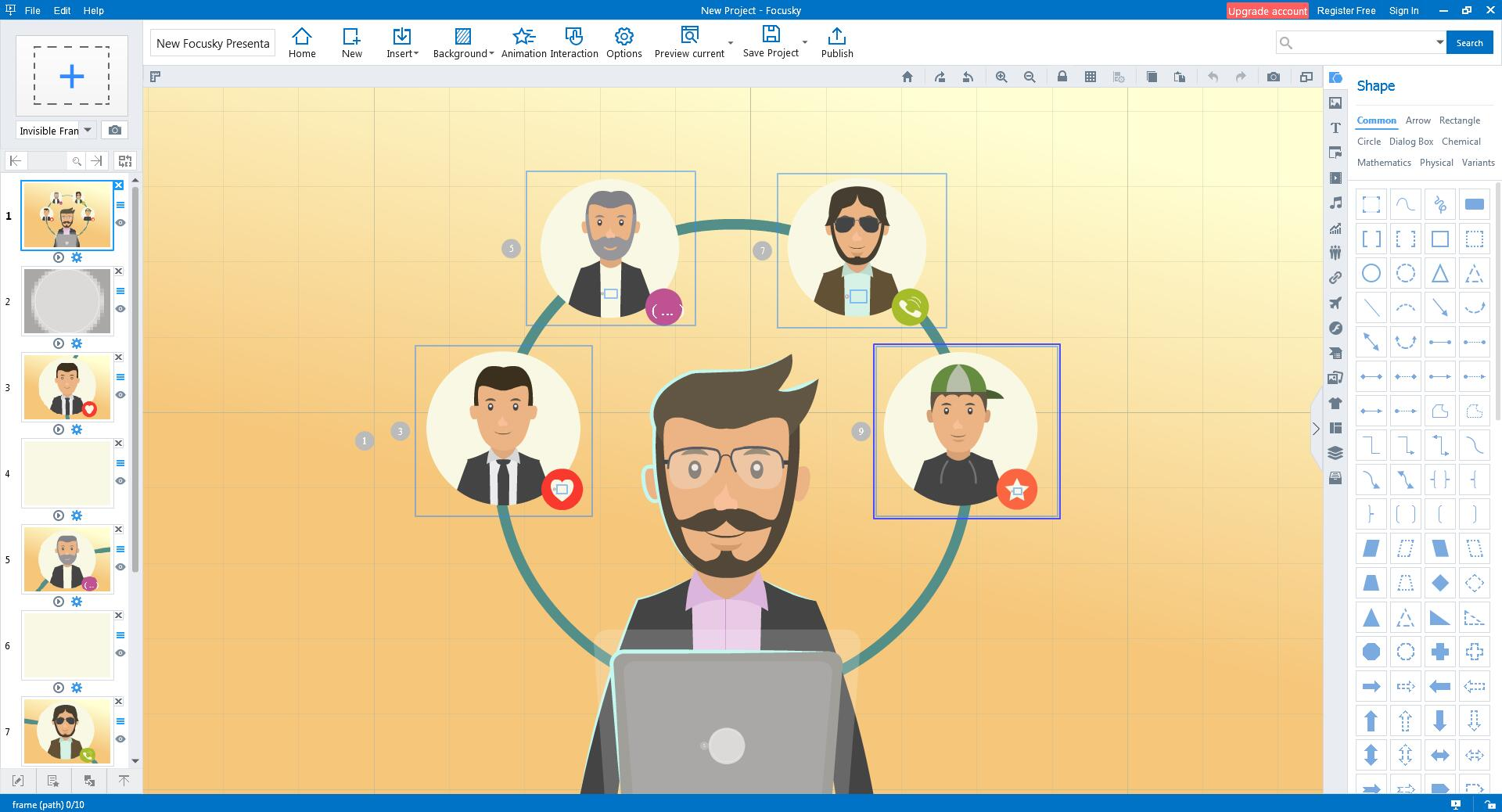
Task: Click the zoom in magnifier icon
Action: pos(1001,77)
